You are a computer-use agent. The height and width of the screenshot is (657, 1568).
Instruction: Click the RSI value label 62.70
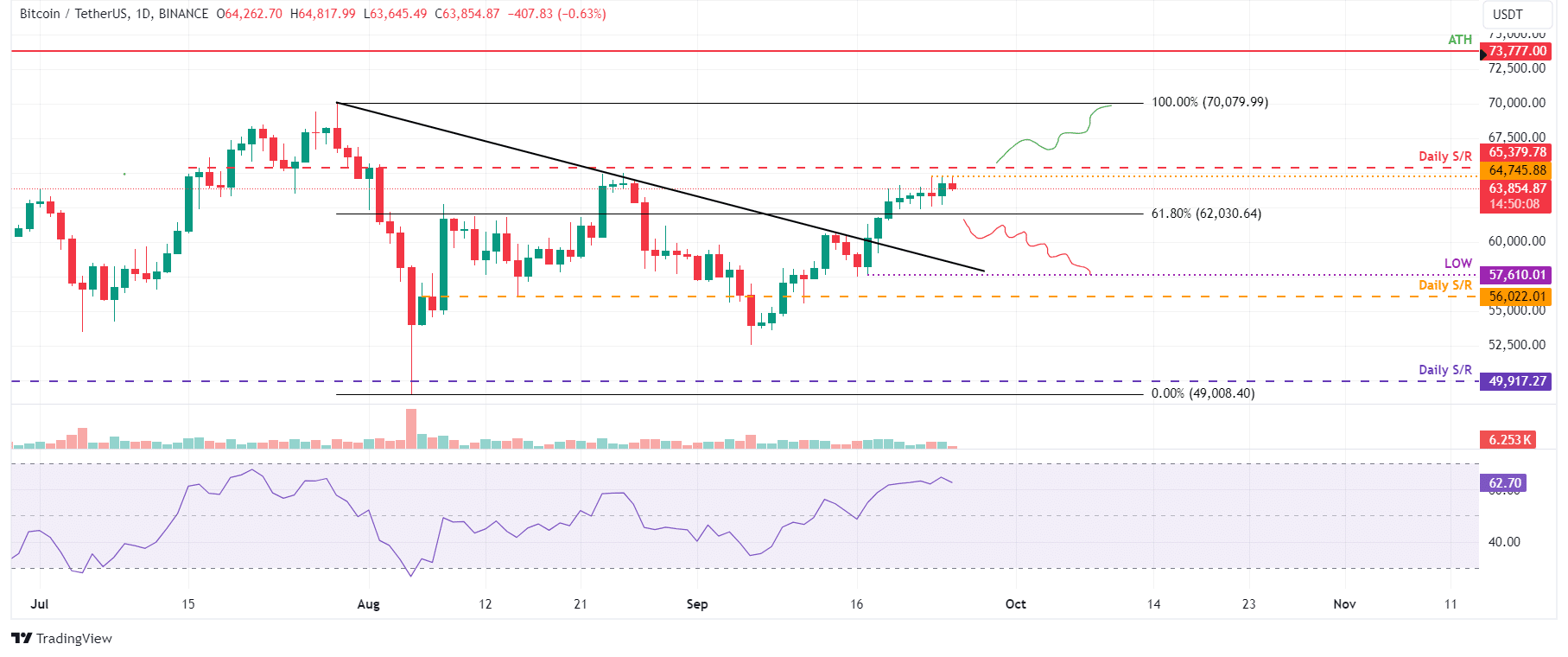pyautogui.click(x=1504, y=483)
